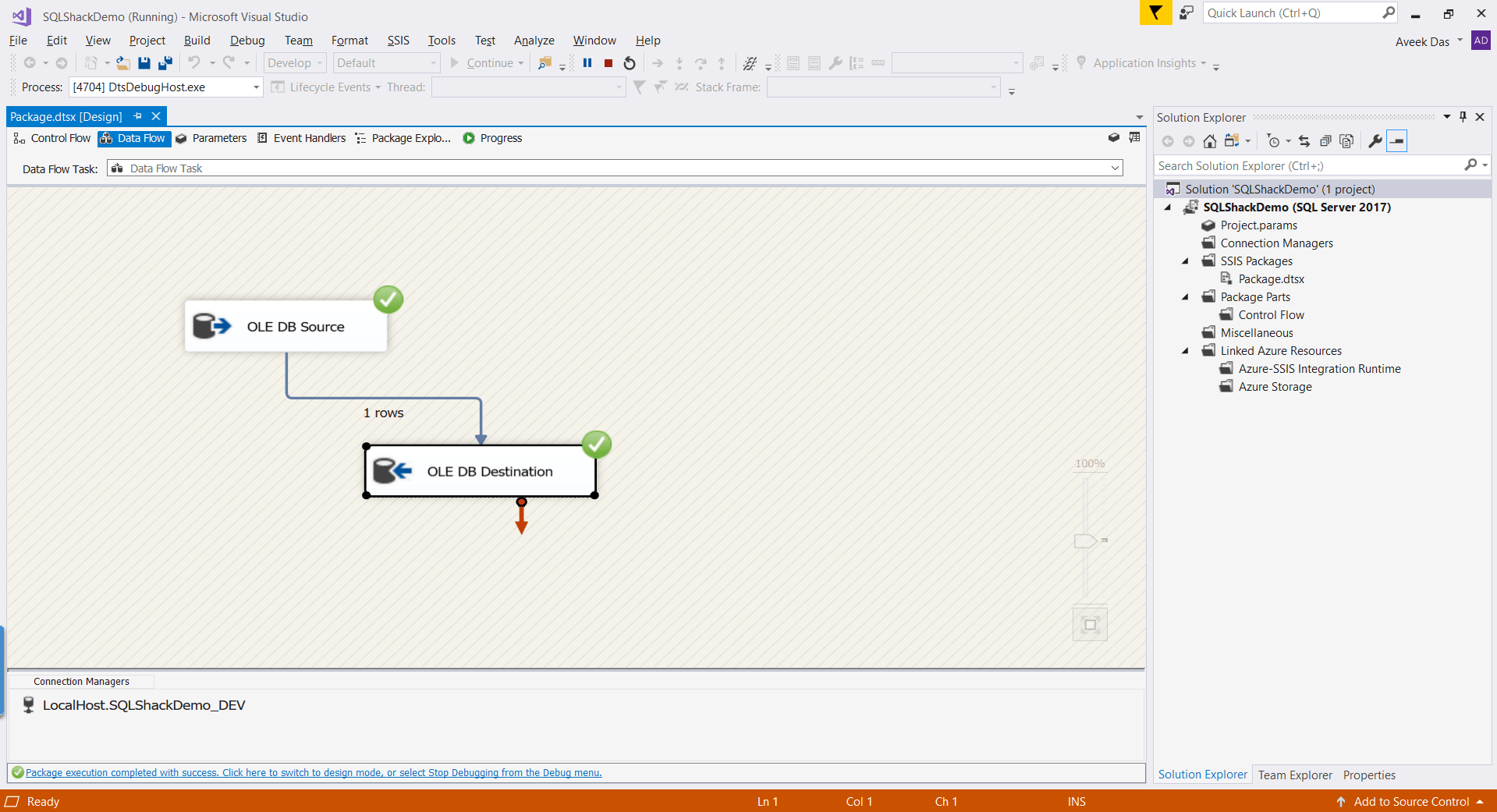Screen dimensions: 1497x812
Task: Unpin the Solution Explorer panel
Action: click(x=1463, y=117)
